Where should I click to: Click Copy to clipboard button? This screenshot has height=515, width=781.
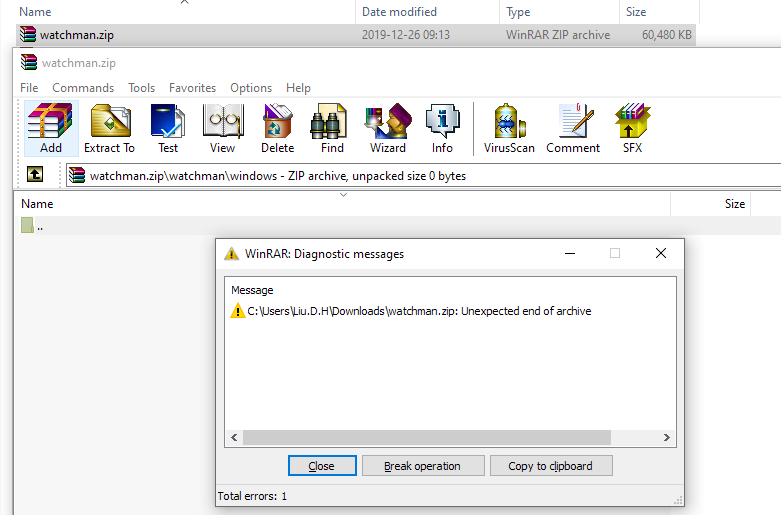point(551,466)
